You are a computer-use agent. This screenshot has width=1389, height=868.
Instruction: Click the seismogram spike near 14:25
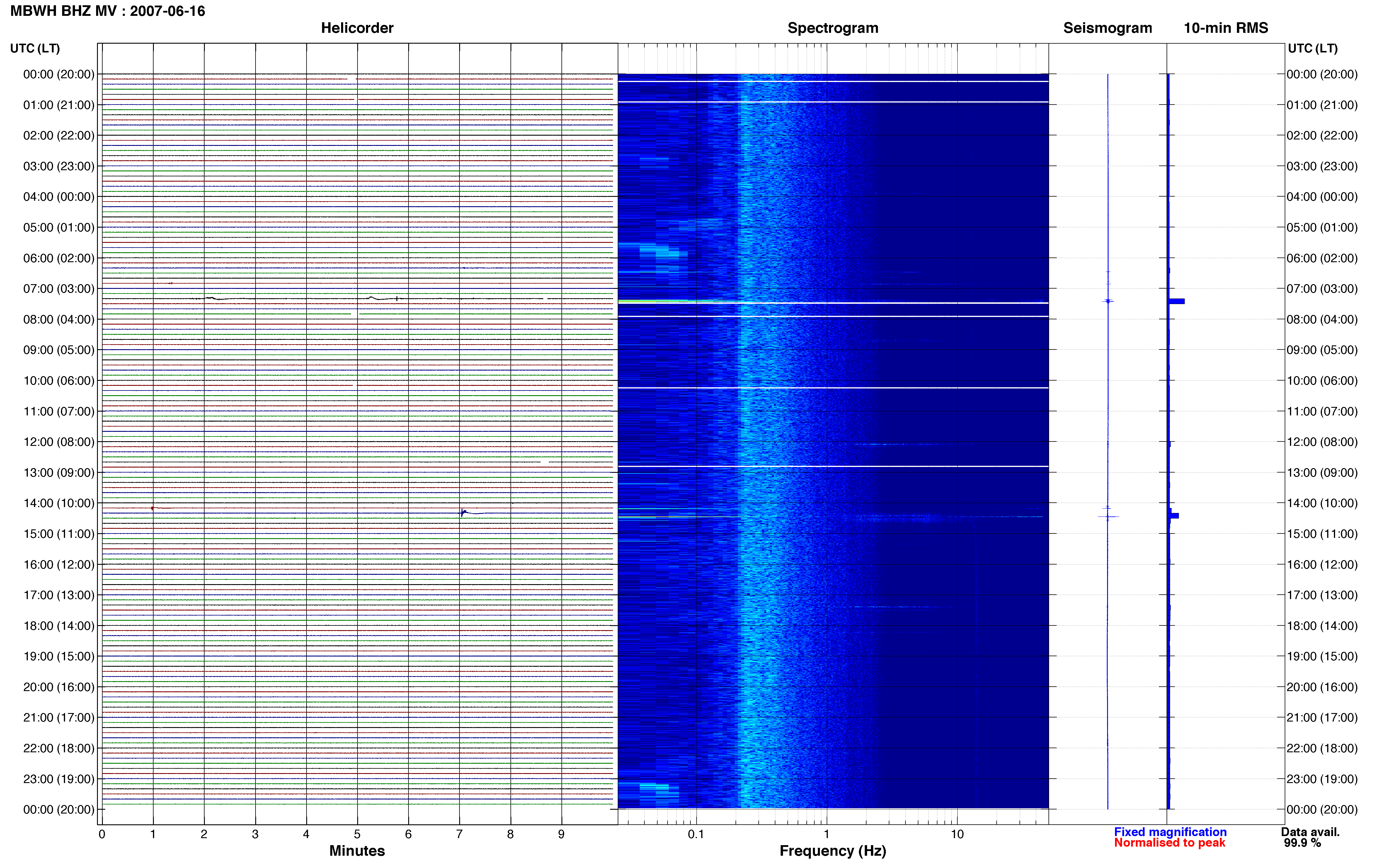click(x=1108, y=517)
